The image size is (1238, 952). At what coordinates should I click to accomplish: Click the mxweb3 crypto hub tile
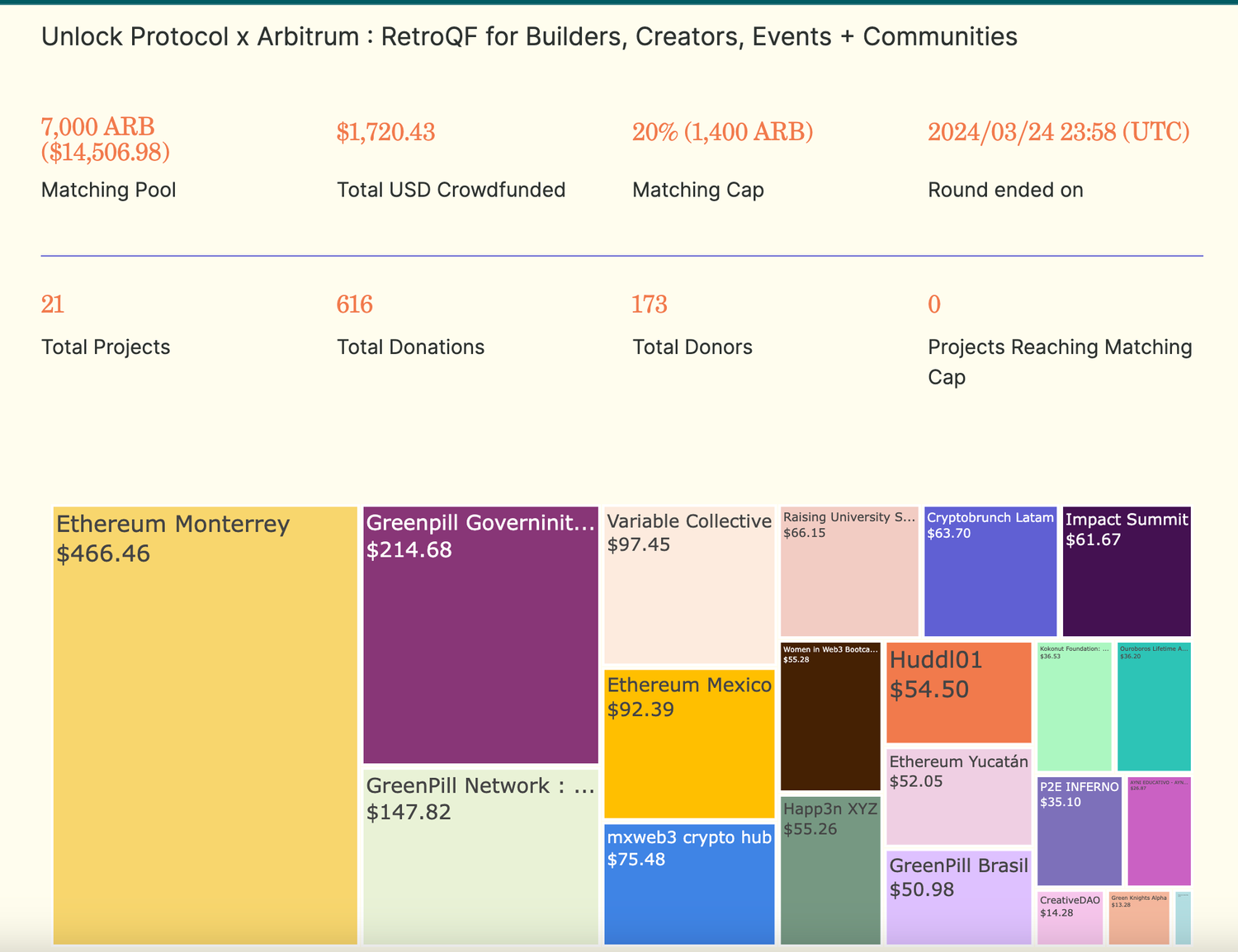point(689,884)
